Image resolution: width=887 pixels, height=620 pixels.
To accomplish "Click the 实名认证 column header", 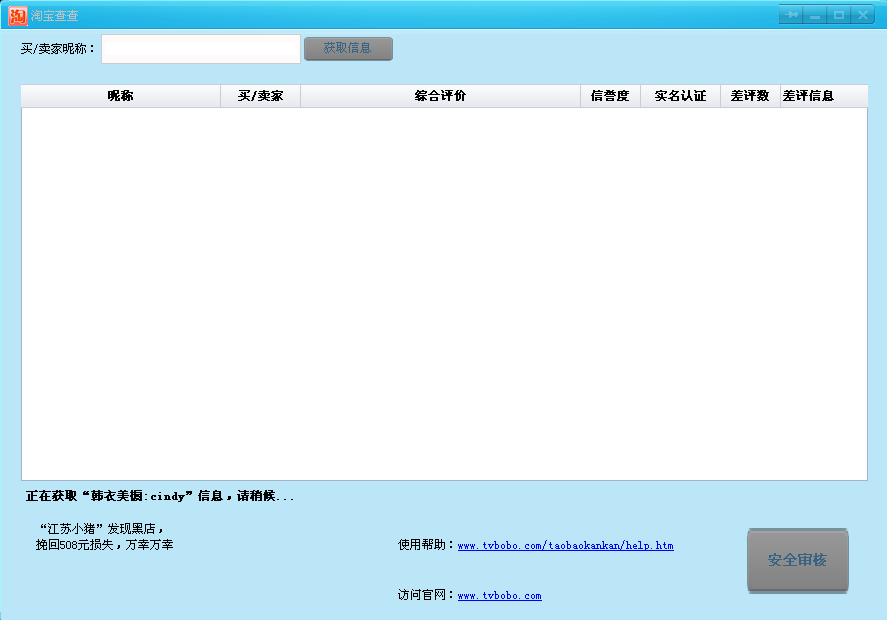I will [x=681, y=96].
